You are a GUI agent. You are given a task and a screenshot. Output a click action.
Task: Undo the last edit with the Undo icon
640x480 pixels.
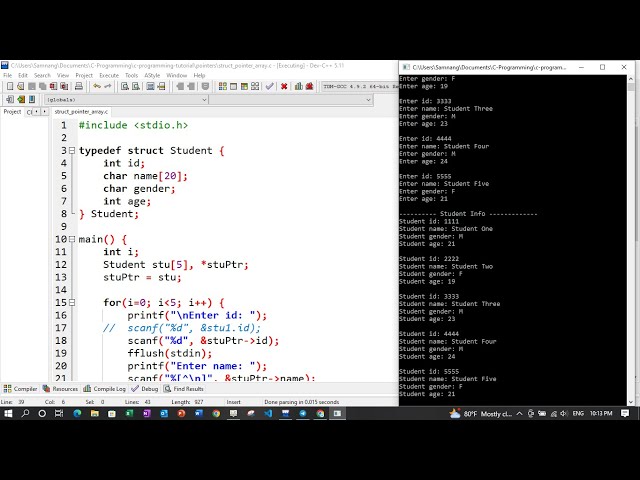97,86
